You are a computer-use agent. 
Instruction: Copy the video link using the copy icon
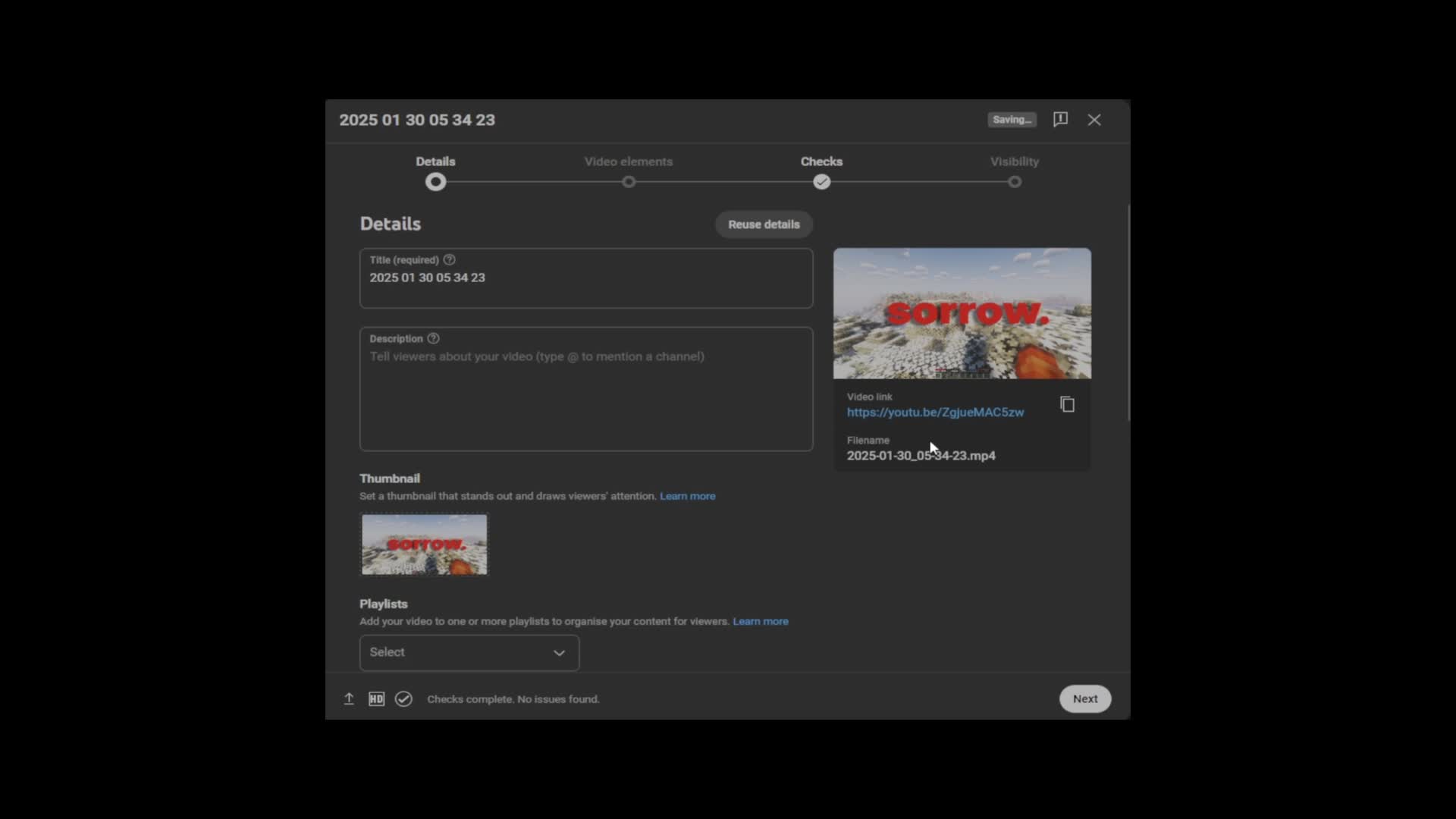[1066, 404]
